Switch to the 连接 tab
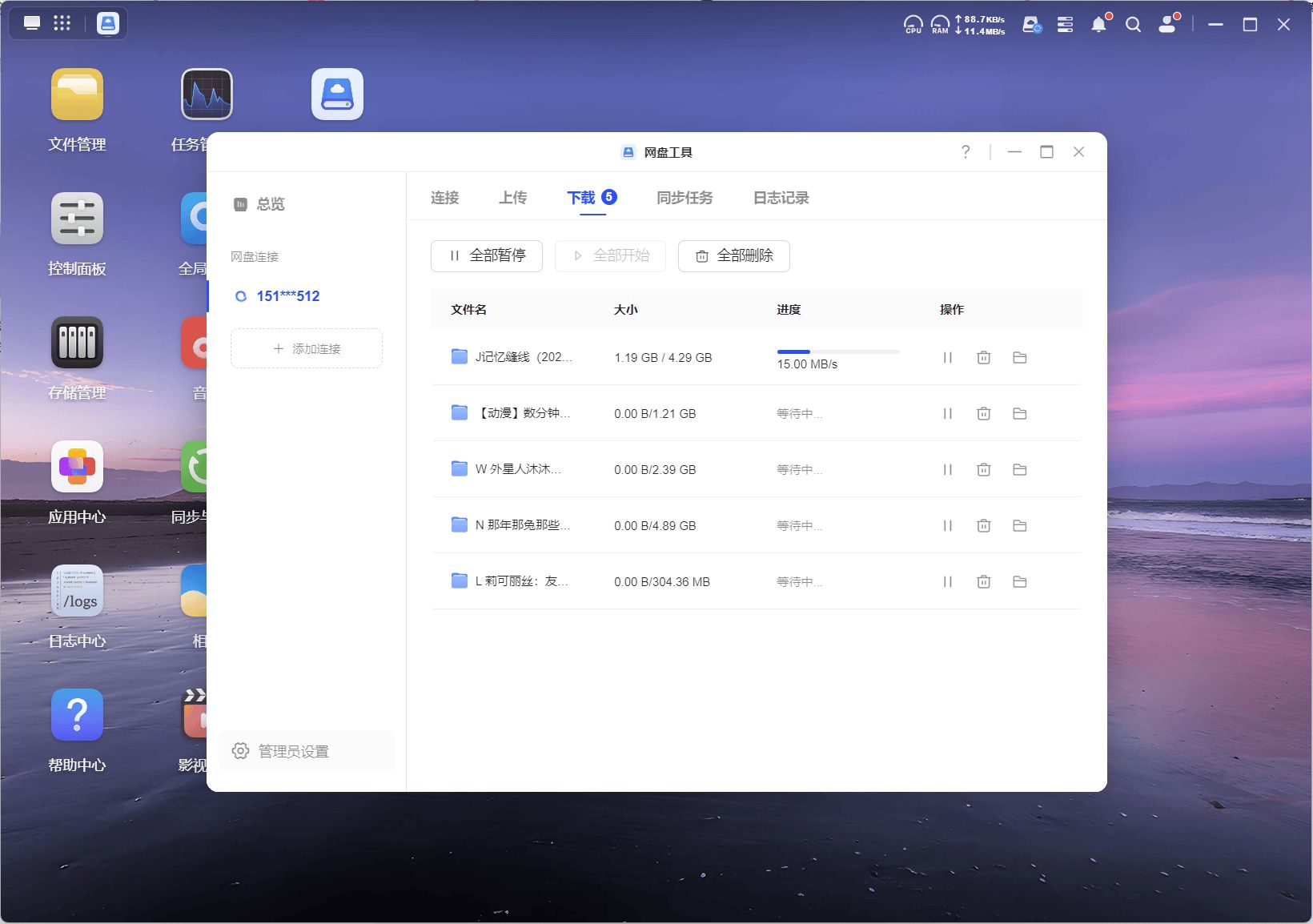 pyautogui.click(x=444, y=198)
